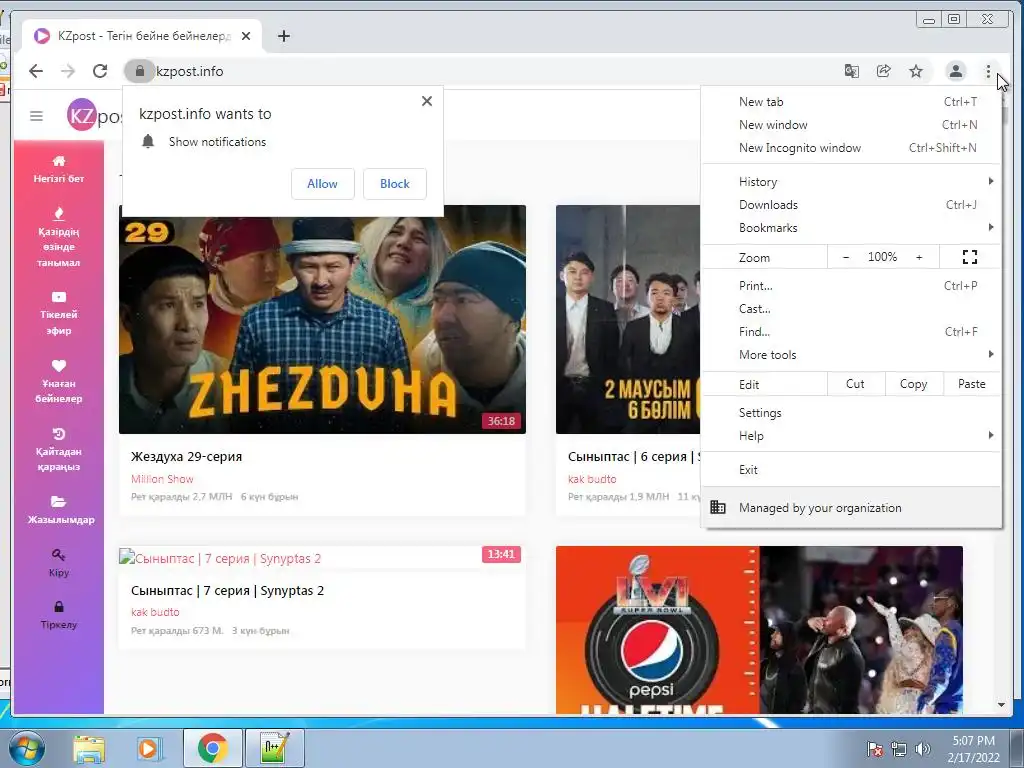Reload the kzpost.info page
Screen dimensions: 1024x768
coord(100,71)
